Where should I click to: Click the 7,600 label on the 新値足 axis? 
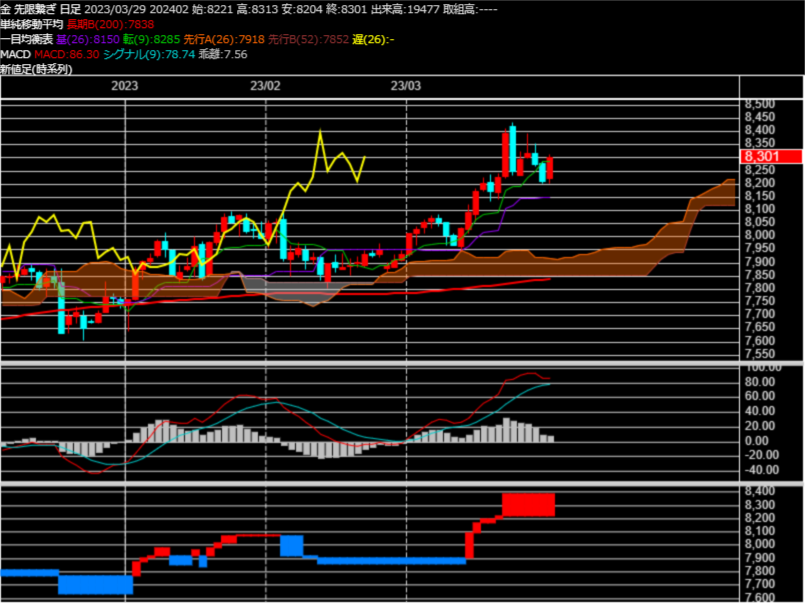[760, 597]
